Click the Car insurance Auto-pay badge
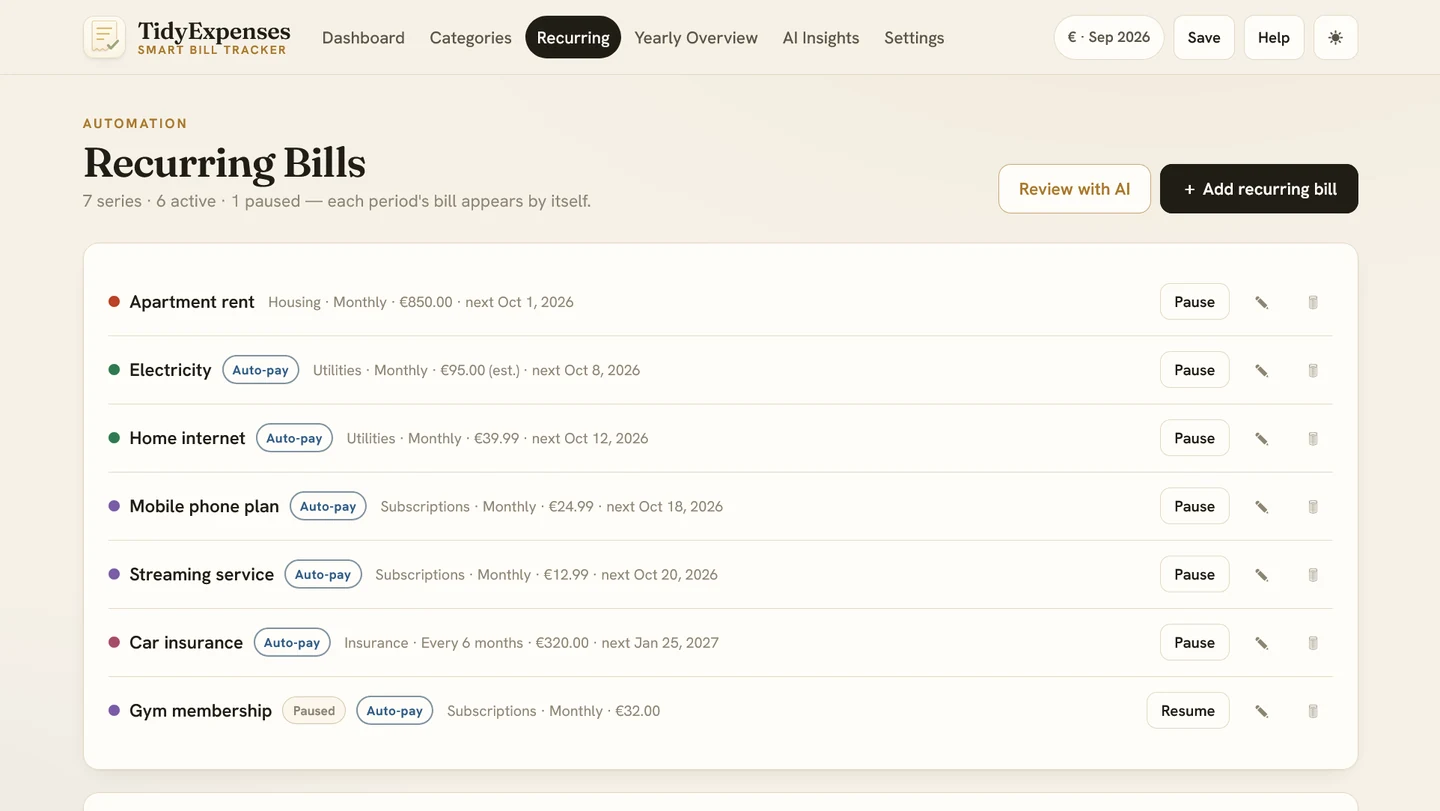The height and width of the screenshot is (811, 1440). point(292,642)
